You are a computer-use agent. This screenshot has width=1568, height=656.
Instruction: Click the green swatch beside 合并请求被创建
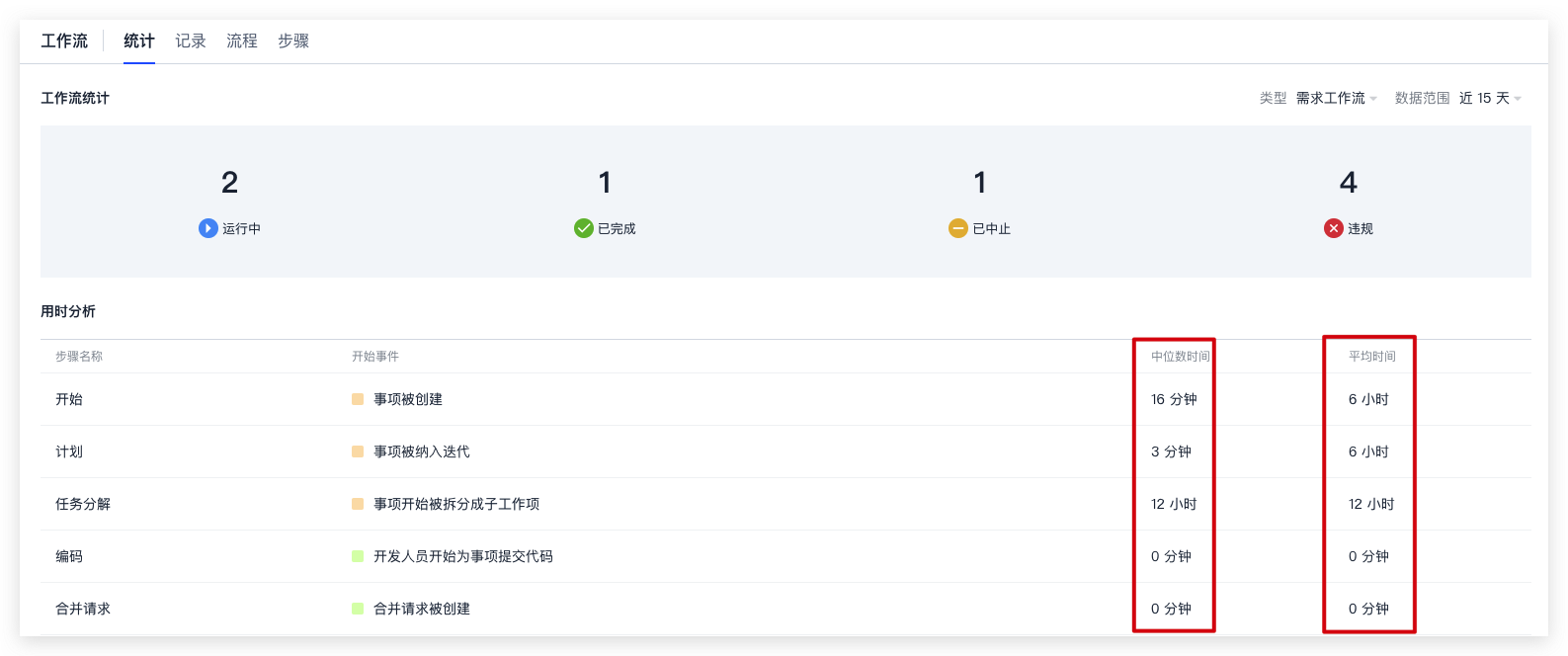click(x=358, y=609)
